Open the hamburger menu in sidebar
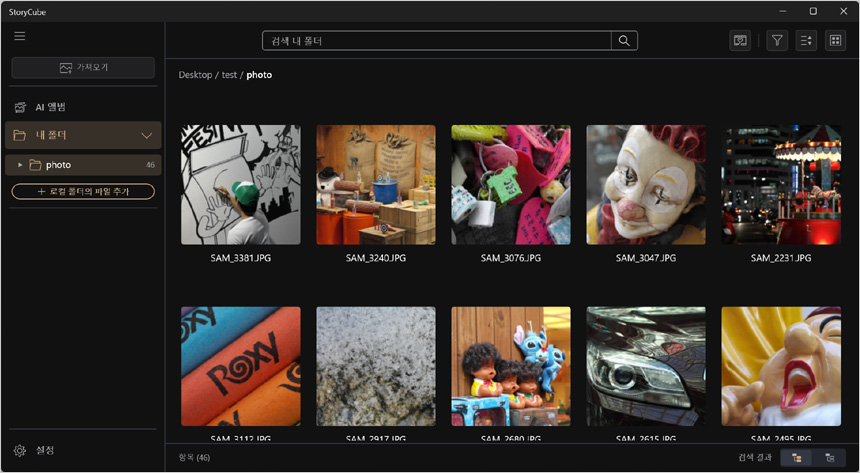Screen dimensions: 860x473 pos(20,36)
